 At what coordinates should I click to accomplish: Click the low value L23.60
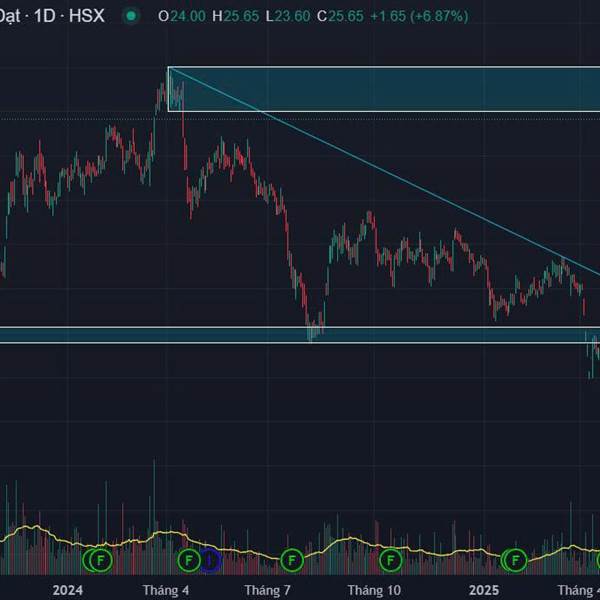(288, 16)
